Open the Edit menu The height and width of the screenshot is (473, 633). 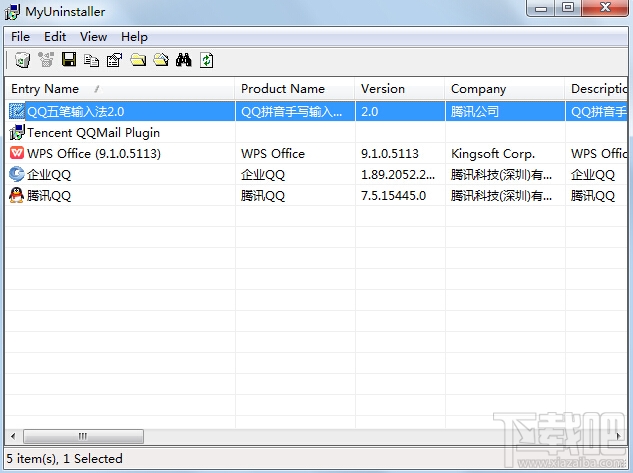pos(55,37)
